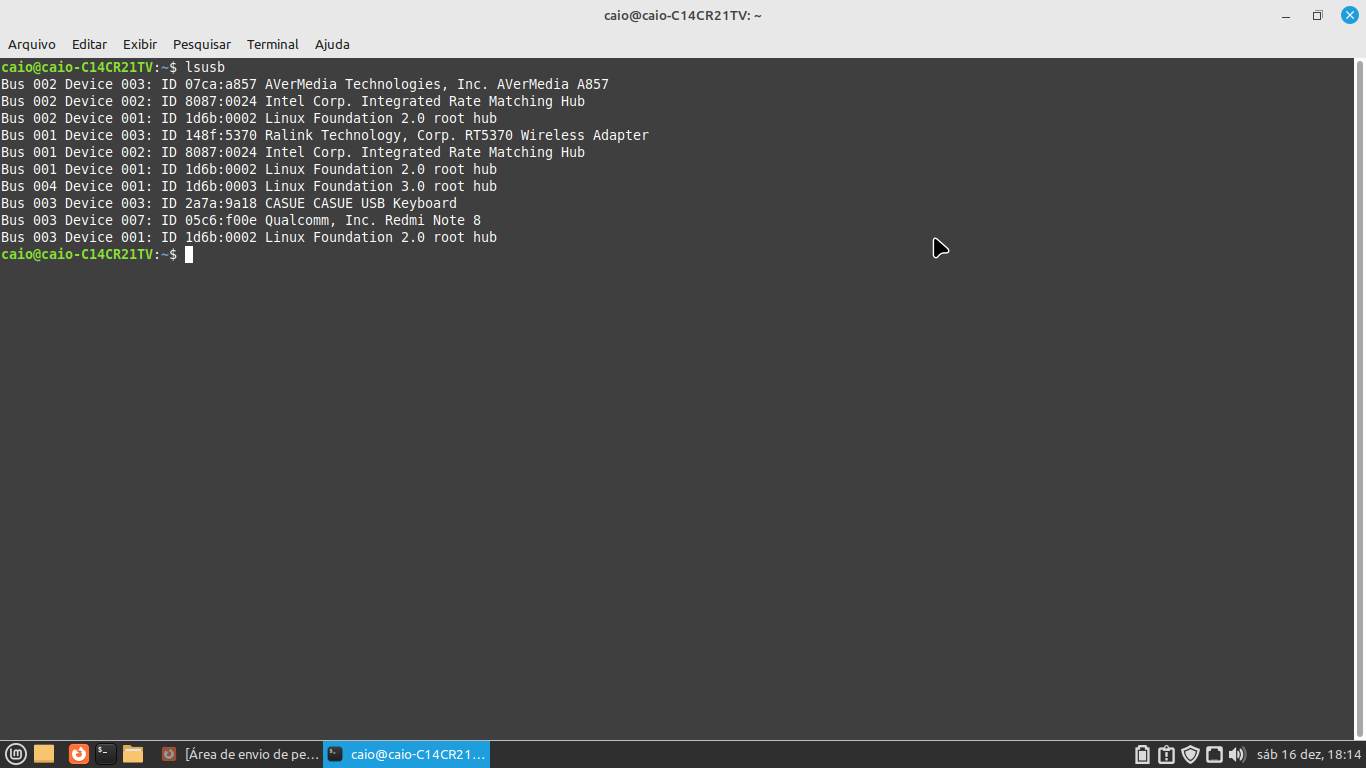The height and width of the screenshot is (768, 1366).
Task: Open the shield update manager icon
Action: point(1190,754)
